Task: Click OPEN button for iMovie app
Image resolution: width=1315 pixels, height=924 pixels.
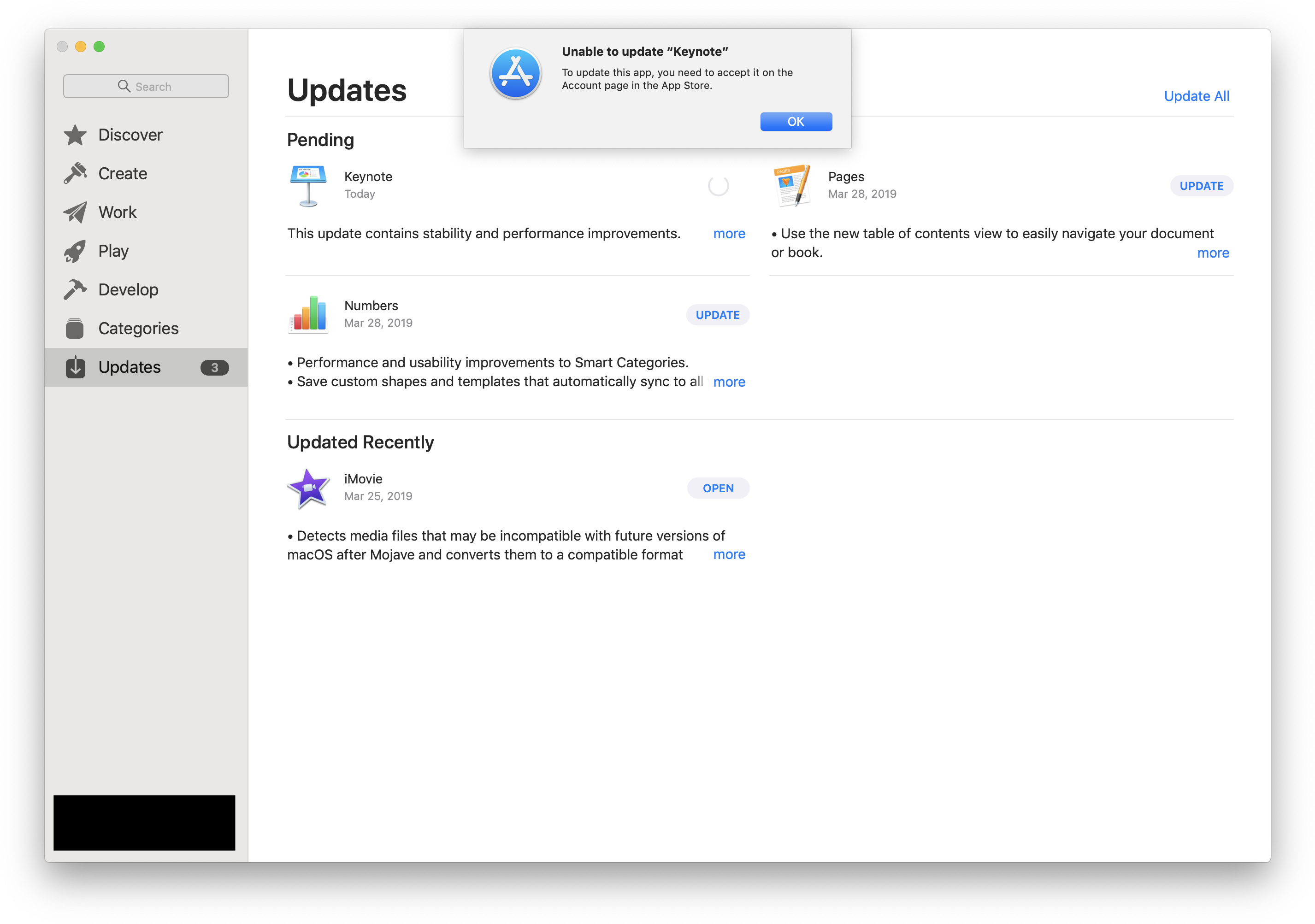Action: (718, 487)
